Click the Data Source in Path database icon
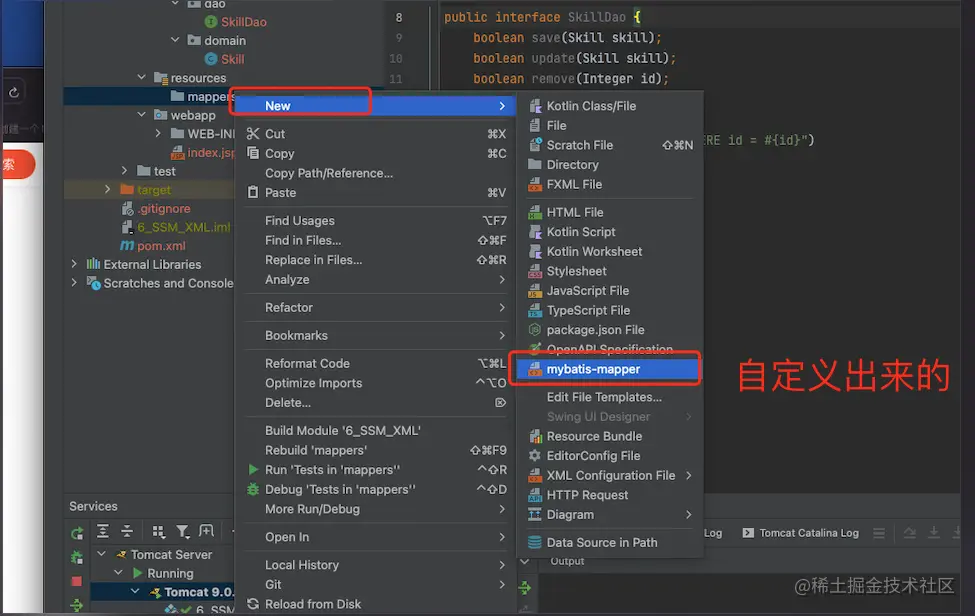Screen dimensions: 975x616 pyautogui.click(x=535, y=543)
